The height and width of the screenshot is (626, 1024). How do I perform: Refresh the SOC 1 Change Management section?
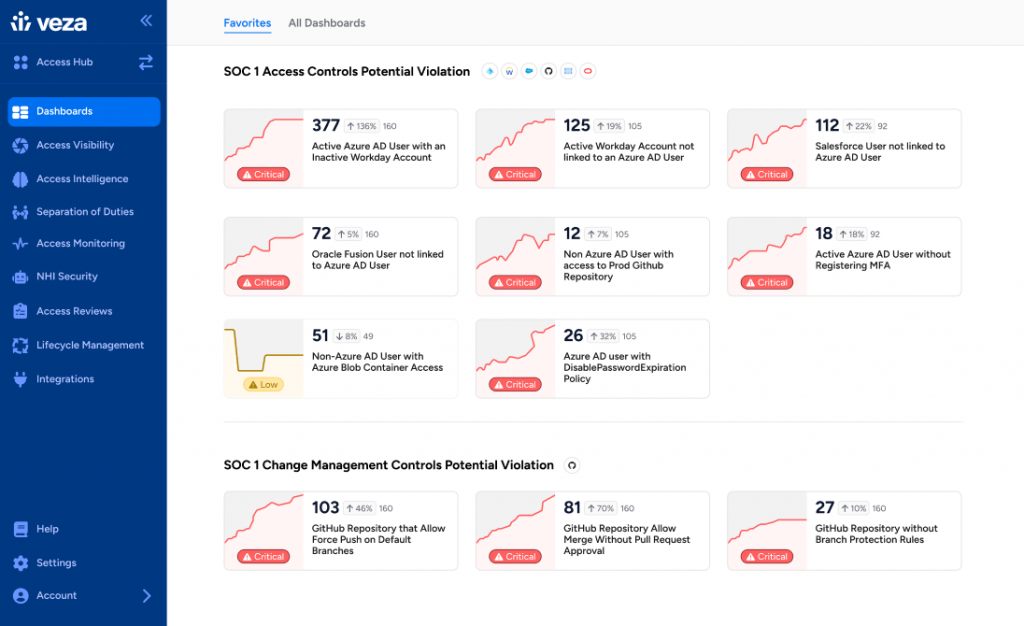[x=571, y=465]
